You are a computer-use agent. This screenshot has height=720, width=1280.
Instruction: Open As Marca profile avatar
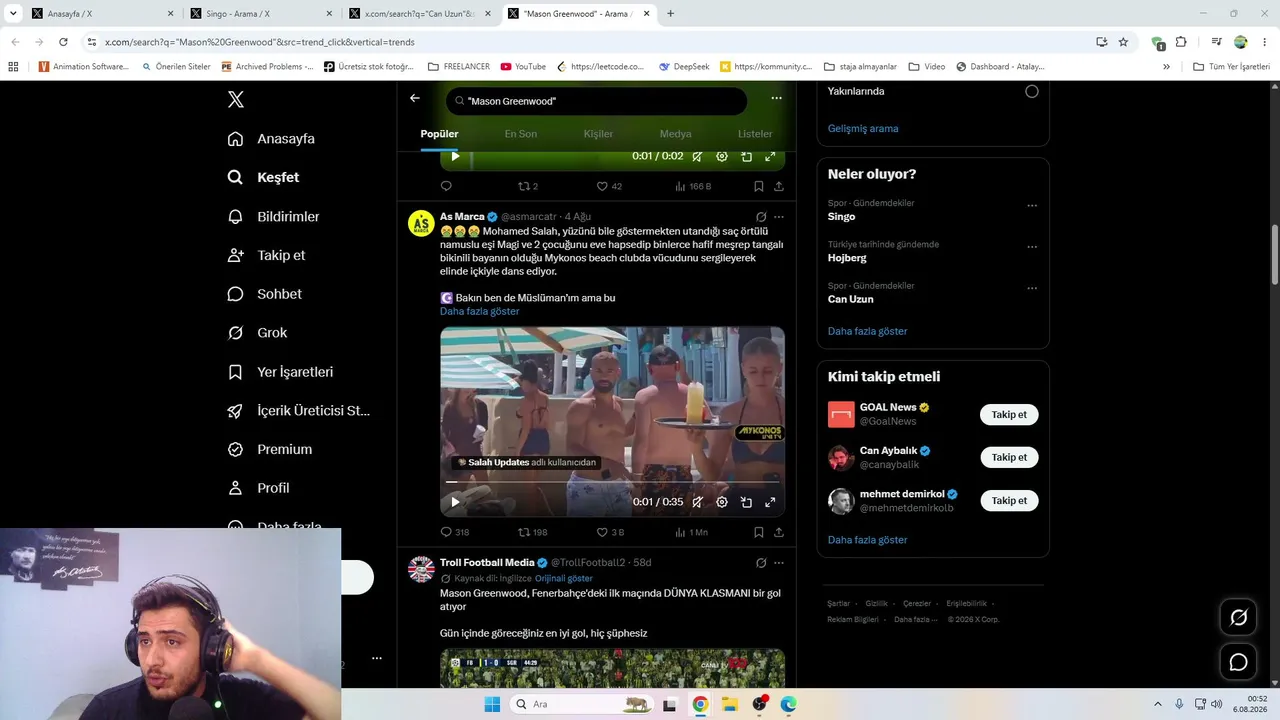(x=421, y=223)
